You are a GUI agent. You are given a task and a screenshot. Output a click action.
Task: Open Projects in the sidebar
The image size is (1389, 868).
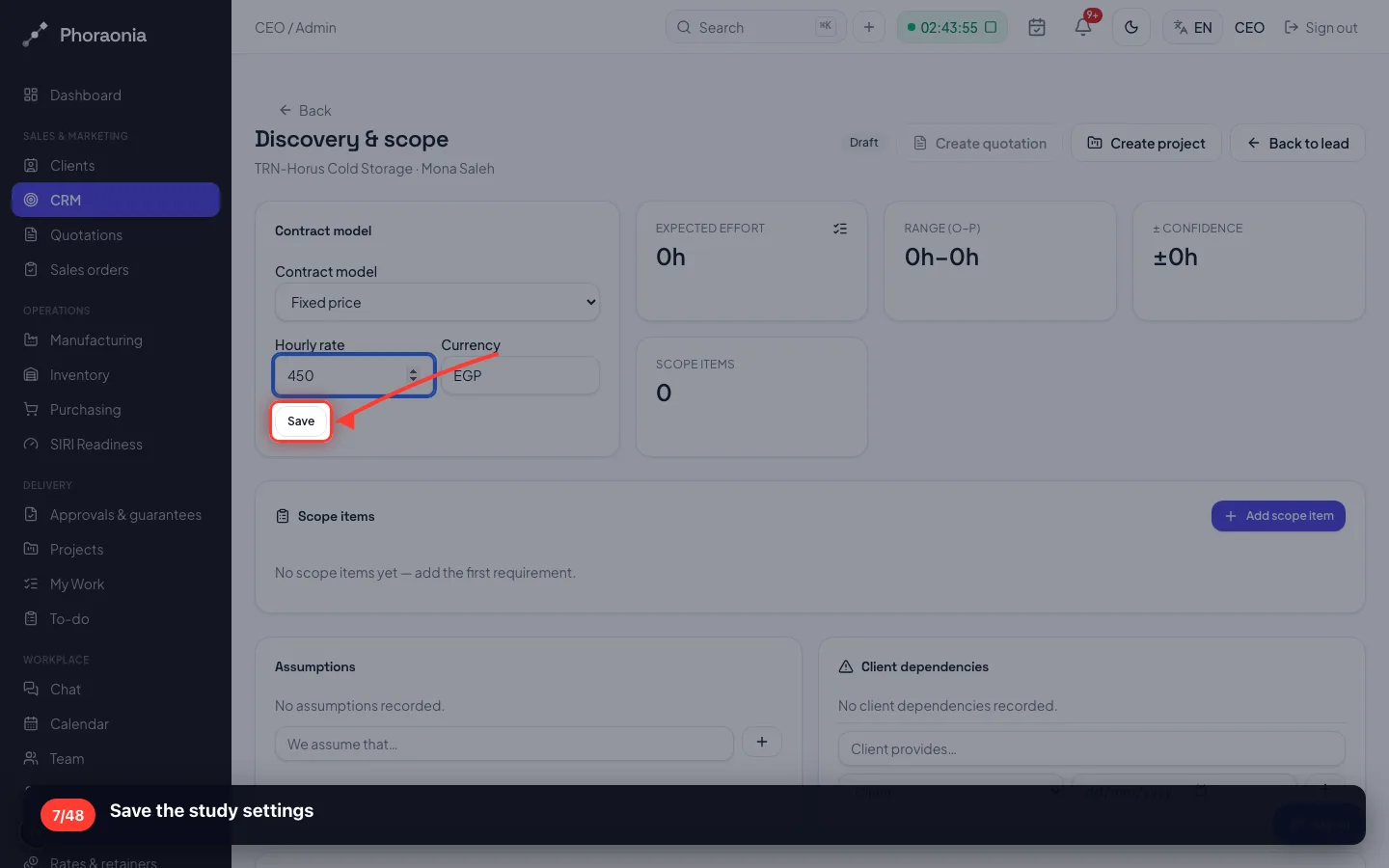point(116,550)
